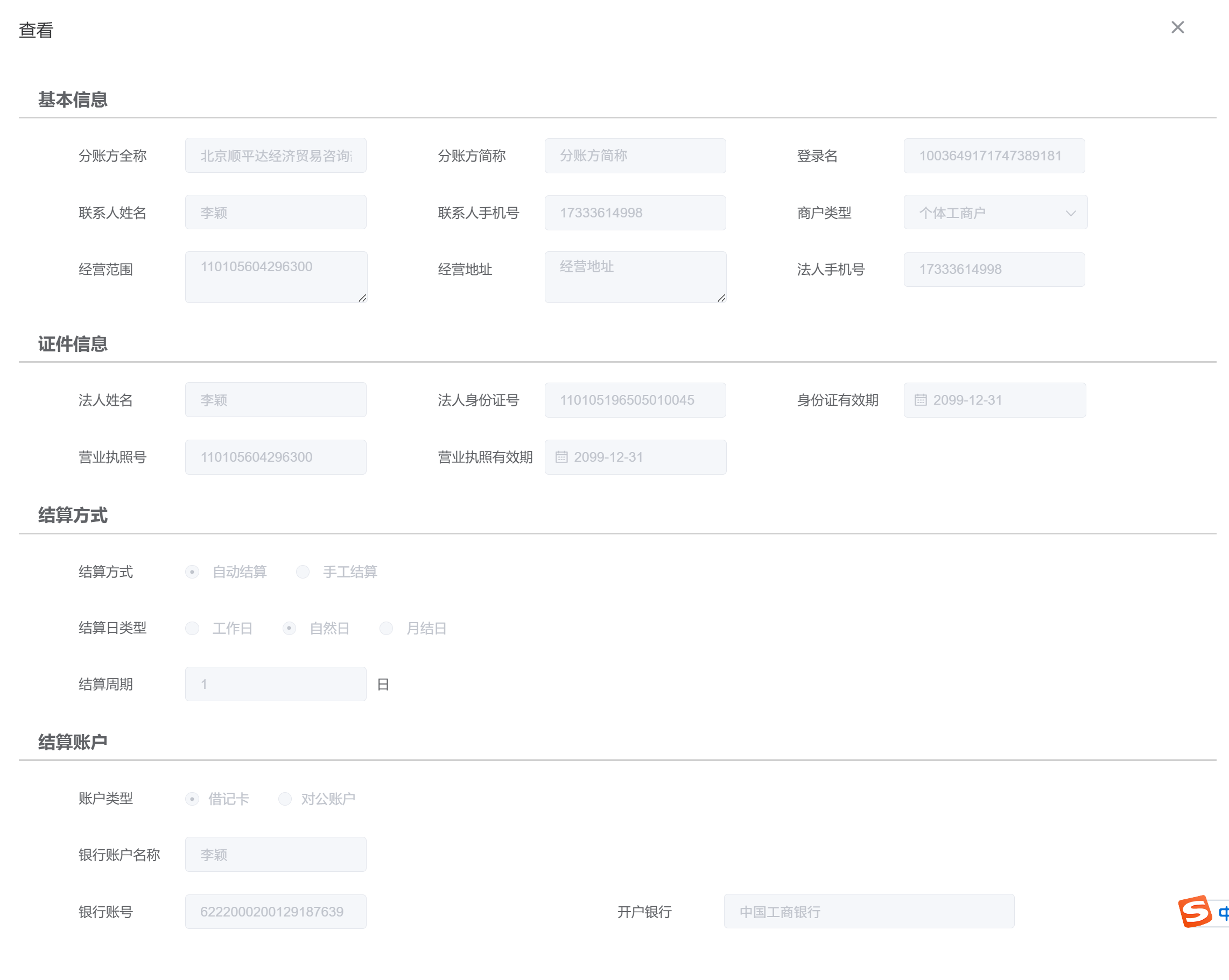1229x980 pixels.
Task: Click the 结算周期 number field
Action: click(275, 683)
